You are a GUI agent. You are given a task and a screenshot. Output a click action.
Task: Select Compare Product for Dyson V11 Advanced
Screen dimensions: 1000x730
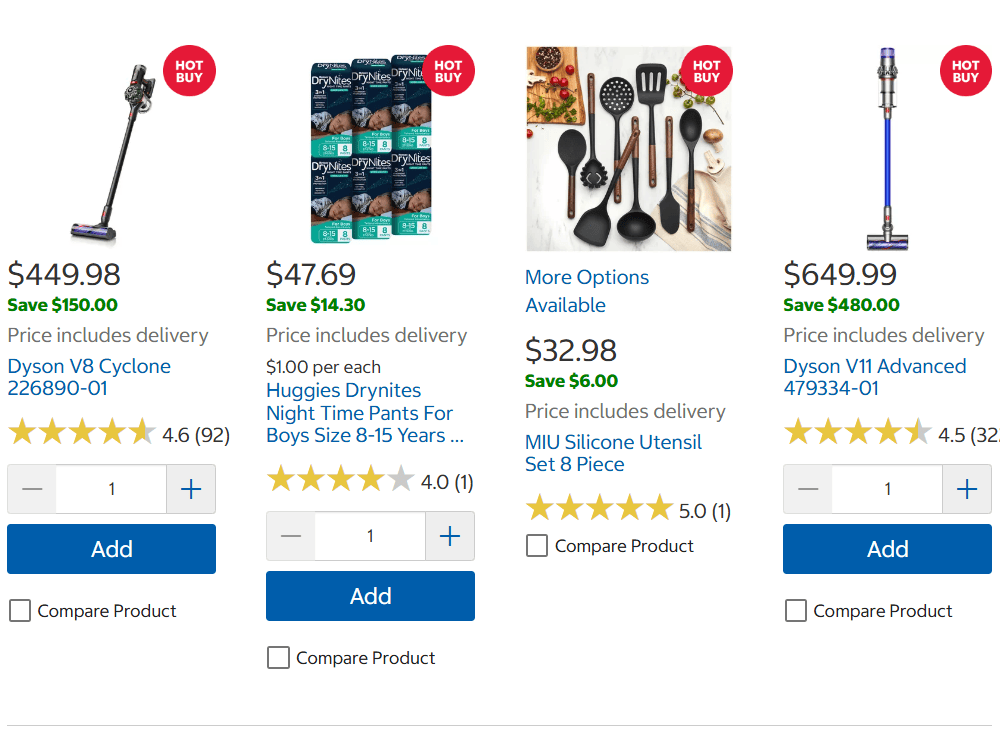pyautogui.click(x=796, y=611)
